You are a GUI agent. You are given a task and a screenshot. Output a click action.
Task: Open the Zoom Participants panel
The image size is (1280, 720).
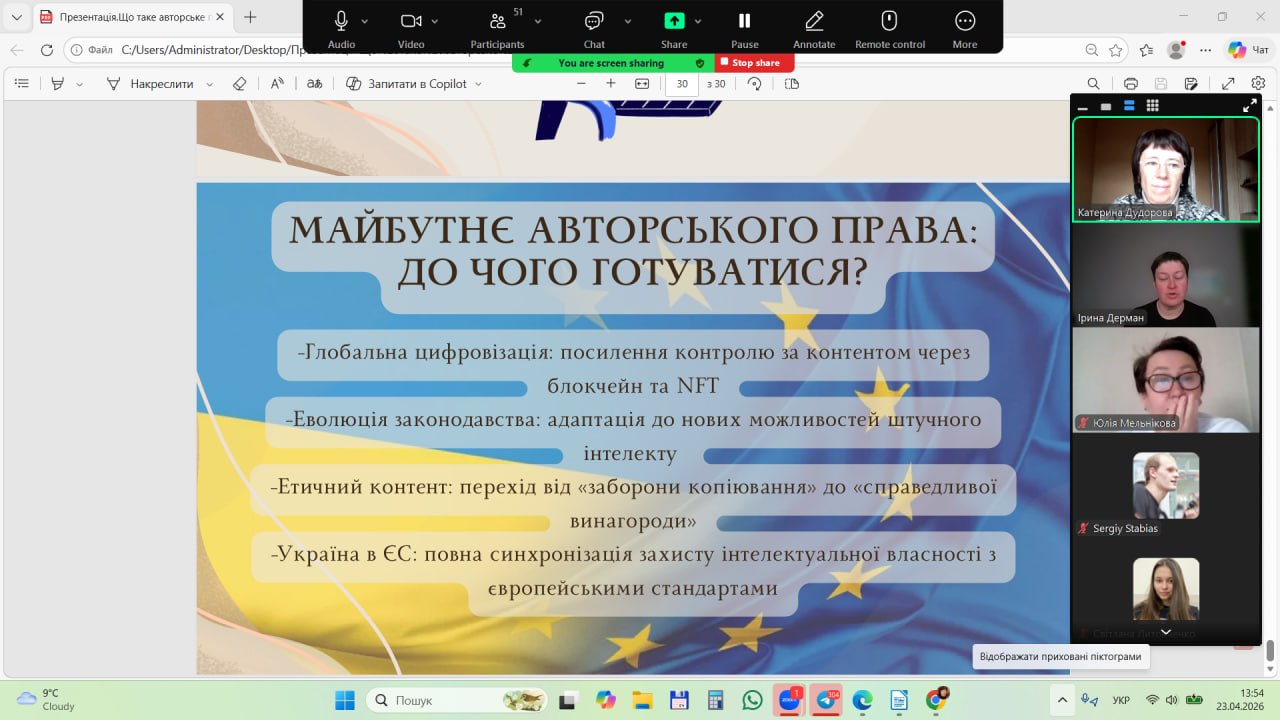(497, 22)
